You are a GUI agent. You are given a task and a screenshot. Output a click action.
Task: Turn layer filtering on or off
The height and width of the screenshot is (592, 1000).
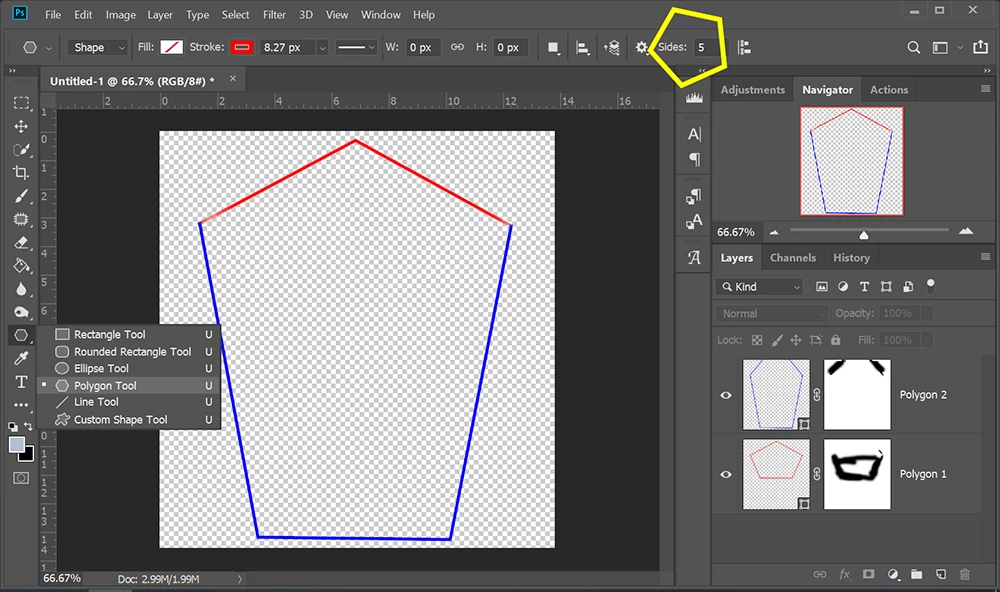[x=930, y=285]
